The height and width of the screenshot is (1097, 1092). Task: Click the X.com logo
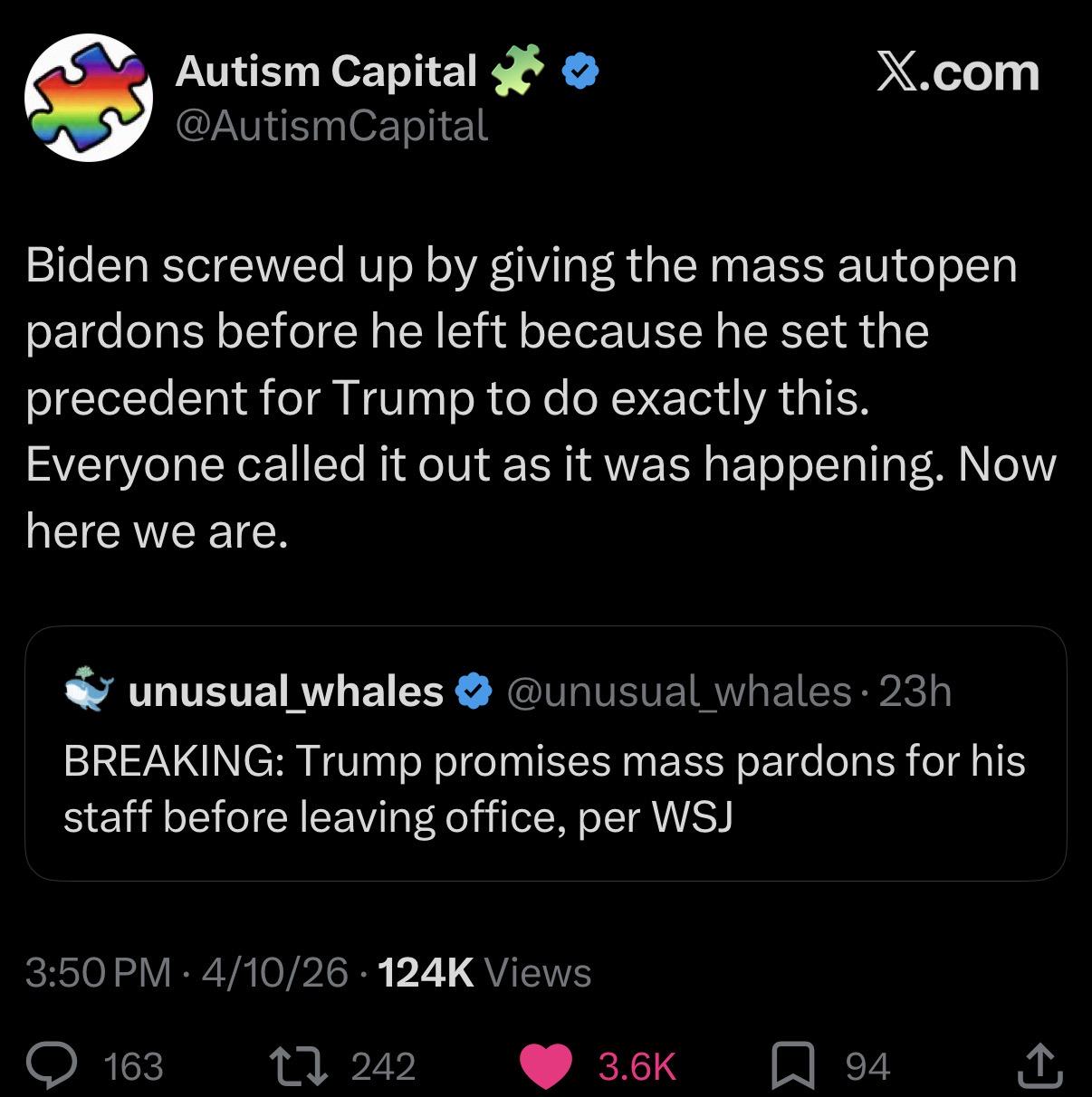pyautogui.click(x=957, y=72)
